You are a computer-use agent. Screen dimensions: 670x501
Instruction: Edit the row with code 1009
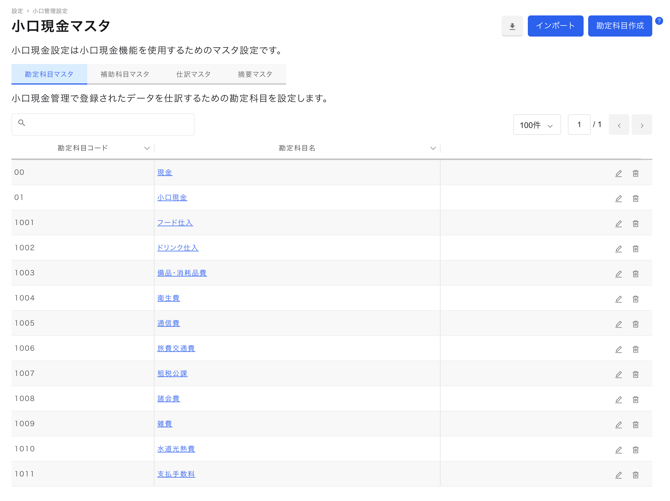(x=618, y=425)
